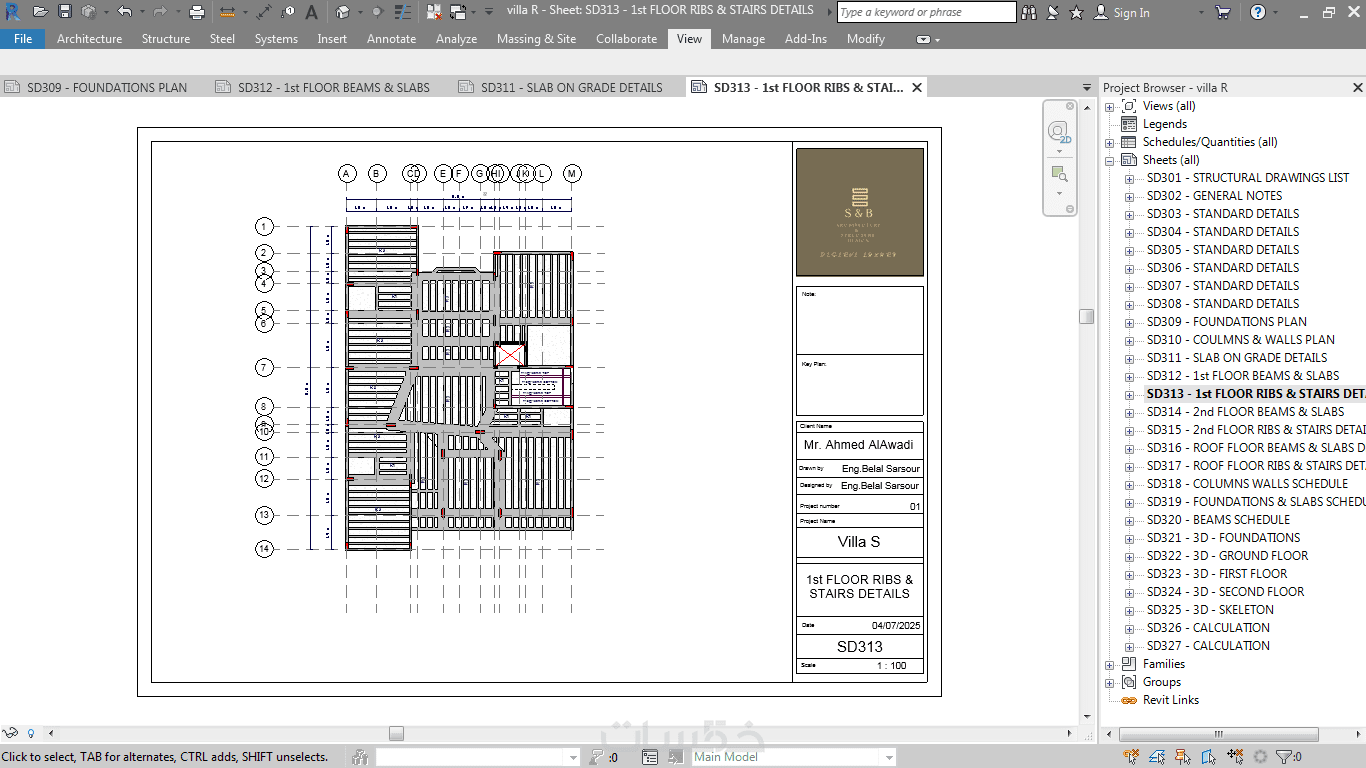Expand the Groups node
Image resolution: width=1366 pixels, height=768 pixels.
click(1109, 682)
